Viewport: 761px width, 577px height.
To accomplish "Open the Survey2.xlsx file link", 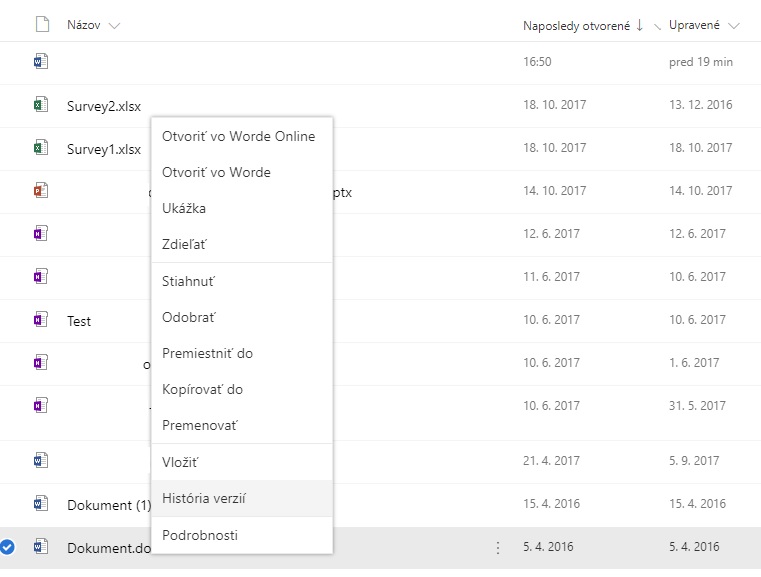I will click(104, 106).
